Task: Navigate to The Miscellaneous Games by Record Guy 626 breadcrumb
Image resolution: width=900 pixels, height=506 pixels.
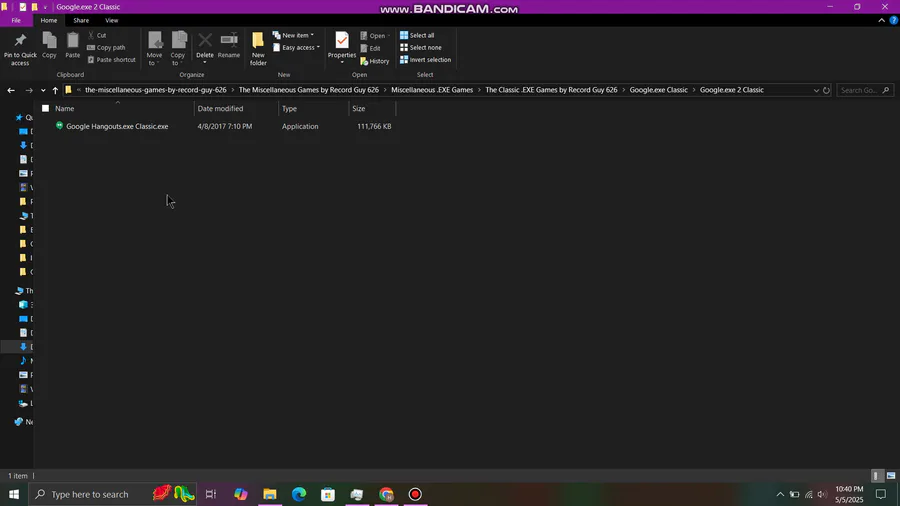Action: [309, 90]
